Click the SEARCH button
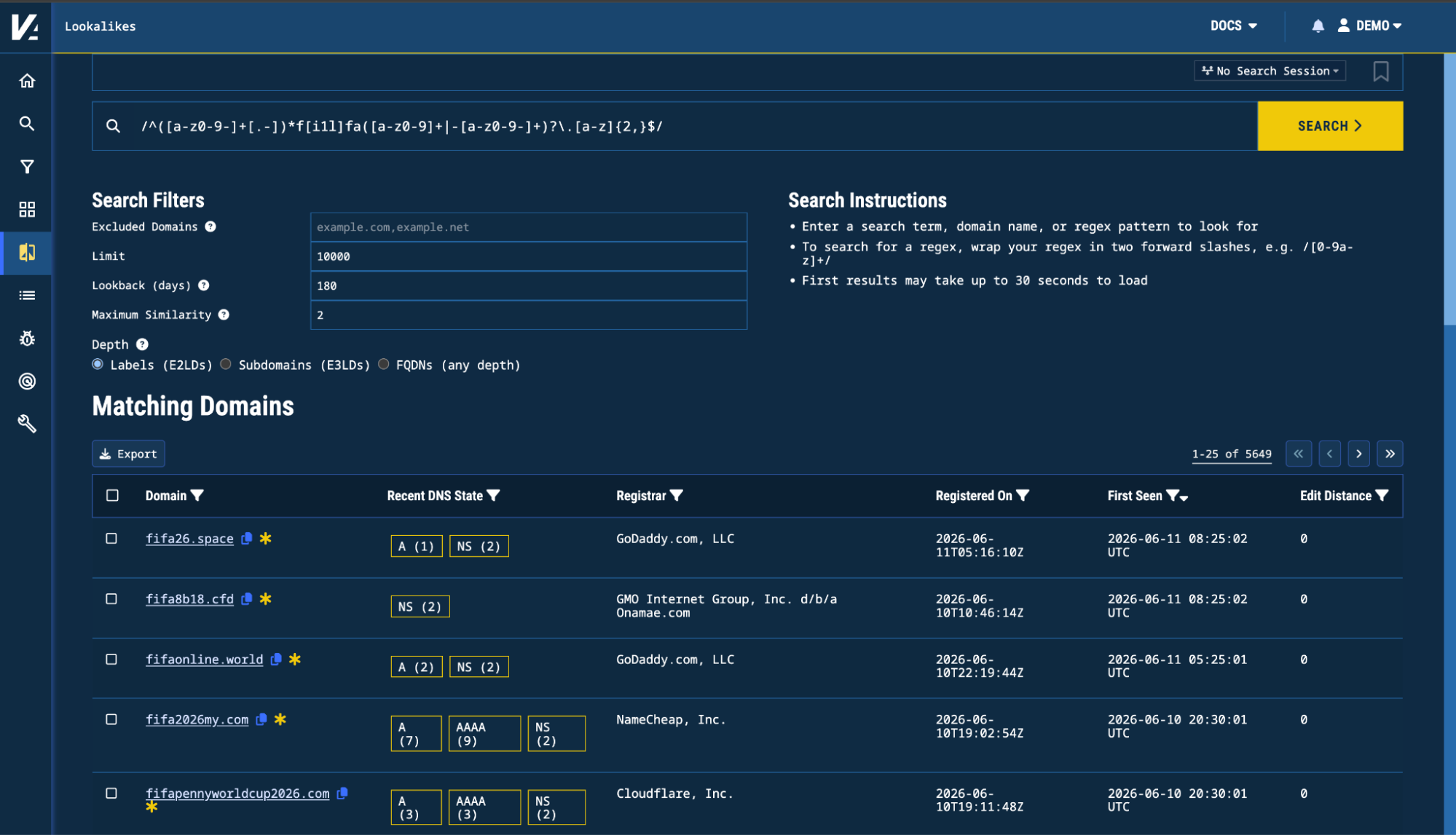 1330,126
